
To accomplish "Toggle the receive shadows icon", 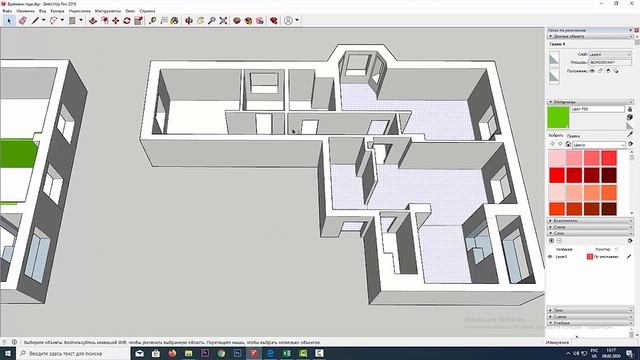I will pyautogui.click(x=608, y=71).
